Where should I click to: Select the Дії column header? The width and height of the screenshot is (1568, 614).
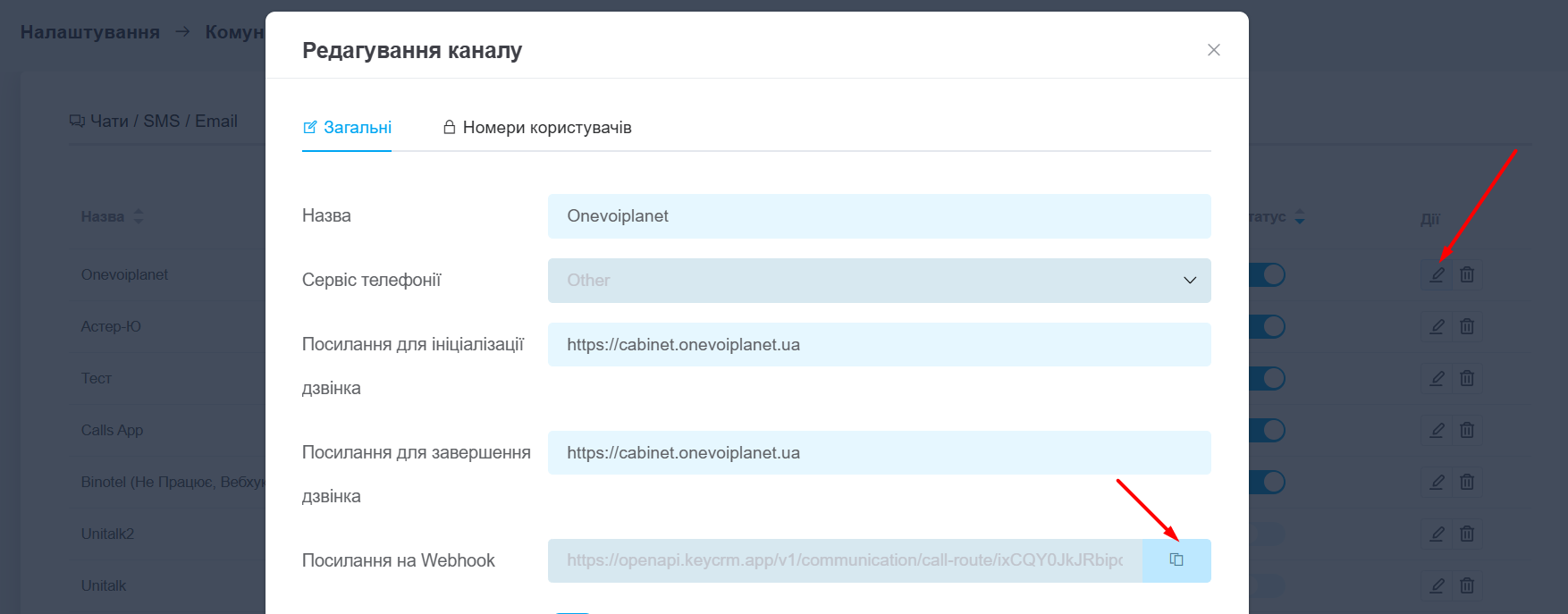point(1429,219)
